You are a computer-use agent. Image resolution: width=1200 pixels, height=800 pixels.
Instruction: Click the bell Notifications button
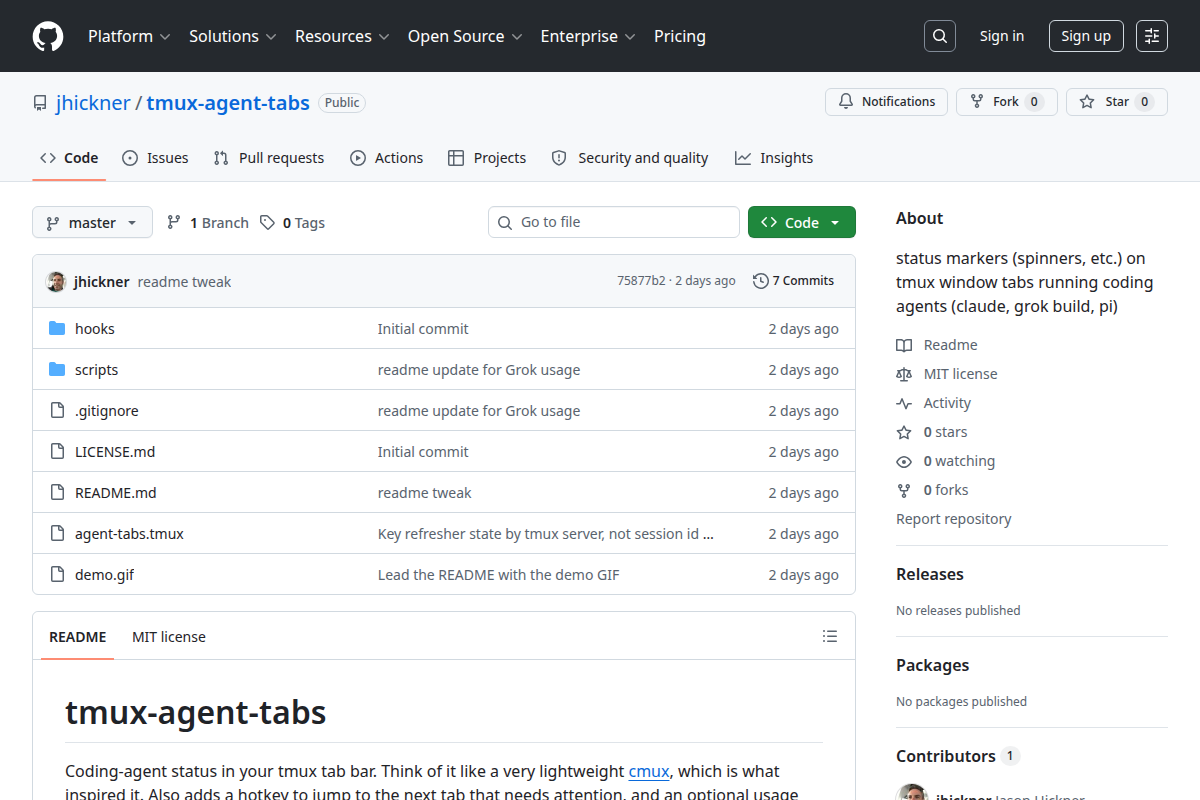coord(886,102)
